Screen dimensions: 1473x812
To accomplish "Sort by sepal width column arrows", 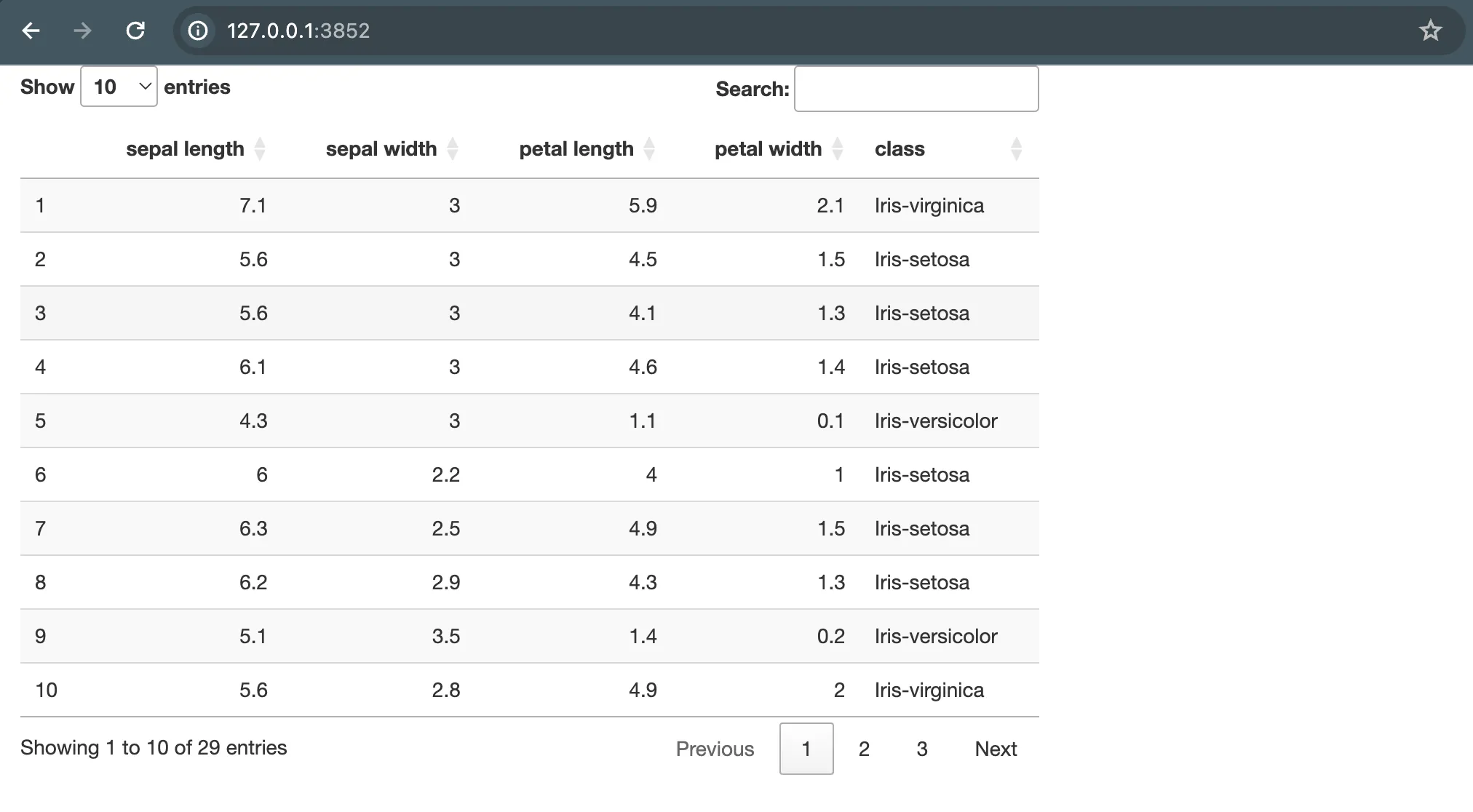I will [x=453, y=149].
